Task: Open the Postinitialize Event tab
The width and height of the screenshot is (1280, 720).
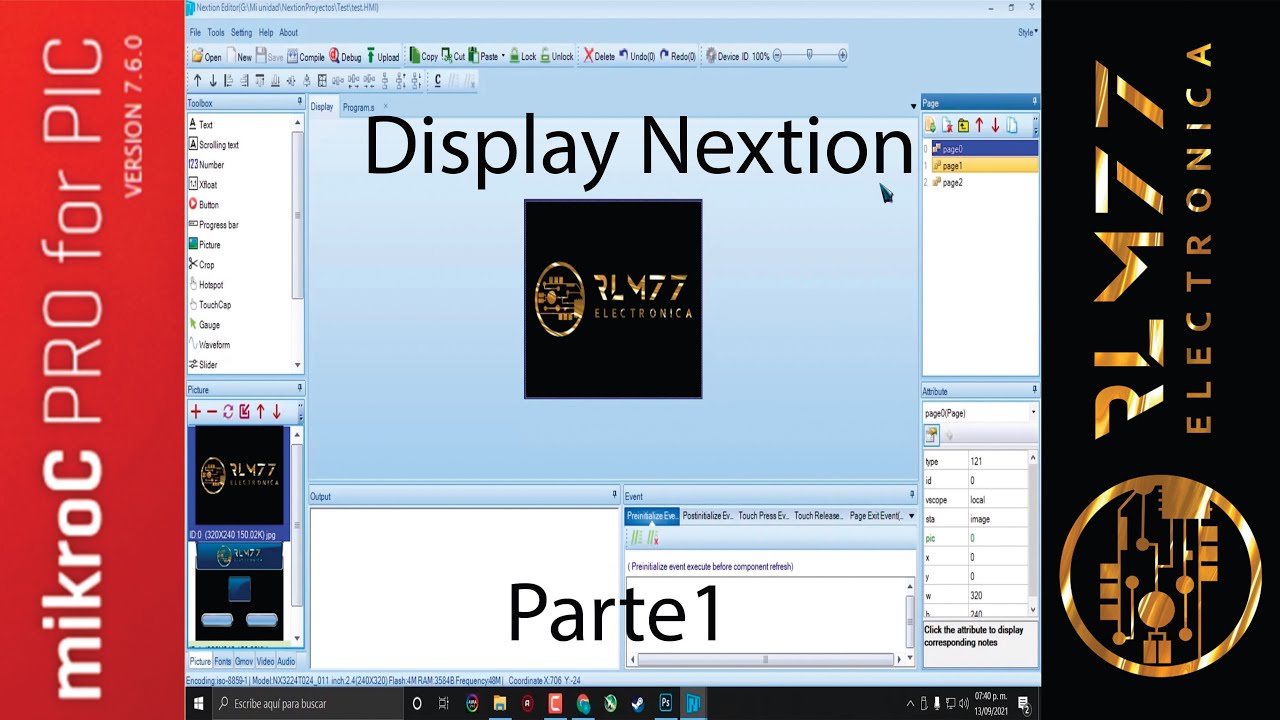Action: (707, 516)
